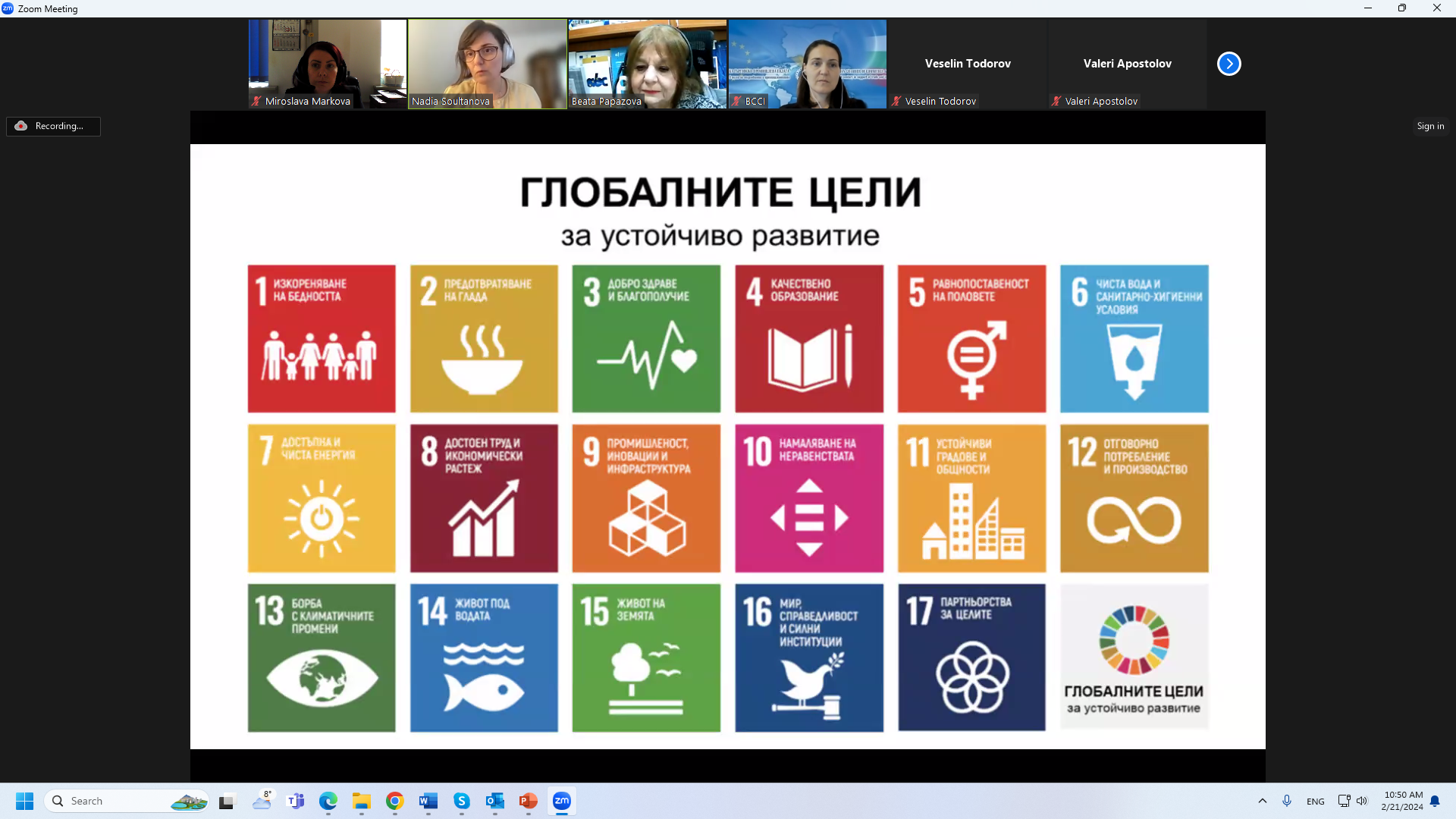
Task: Click the goal 16 dove and gavel tile
Action: coord(809,657)
